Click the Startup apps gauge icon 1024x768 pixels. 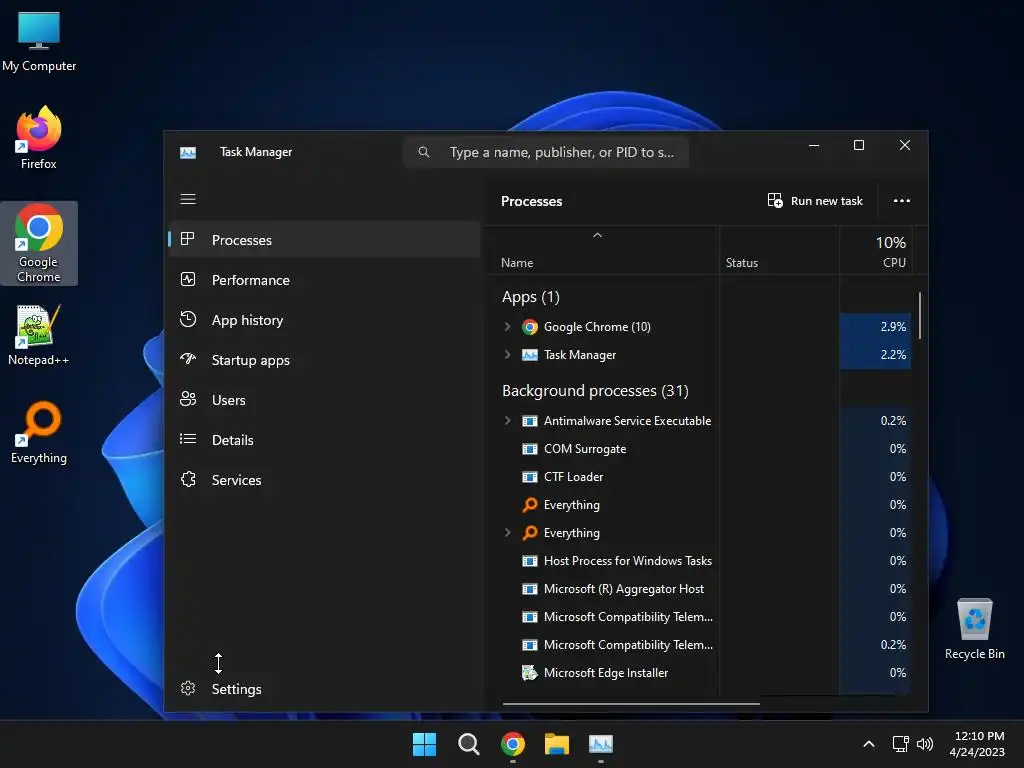187,359
